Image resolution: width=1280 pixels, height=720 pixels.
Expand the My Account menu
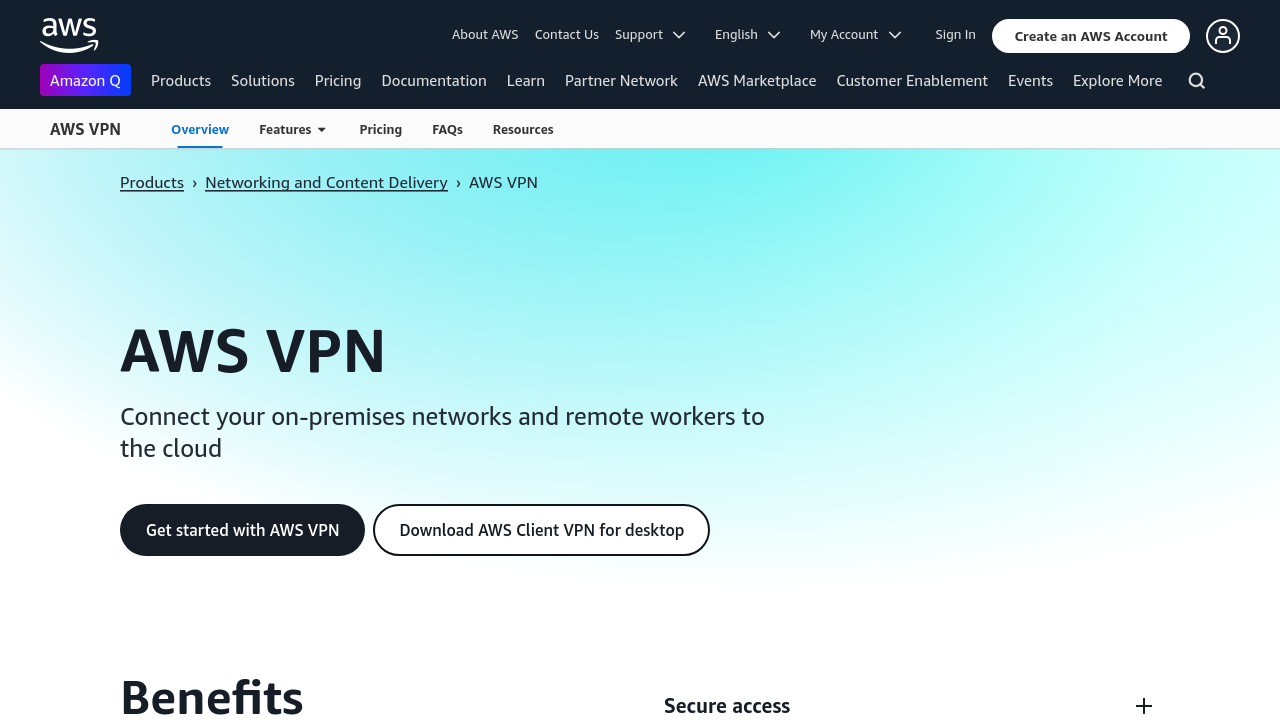point(855,35)
